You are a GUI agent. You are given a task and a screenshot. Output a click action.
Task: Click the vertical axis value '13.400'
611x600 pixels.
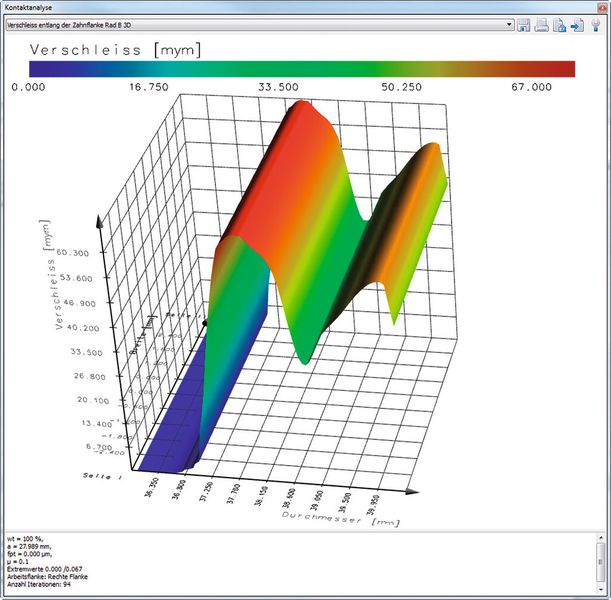coord(97,424)
